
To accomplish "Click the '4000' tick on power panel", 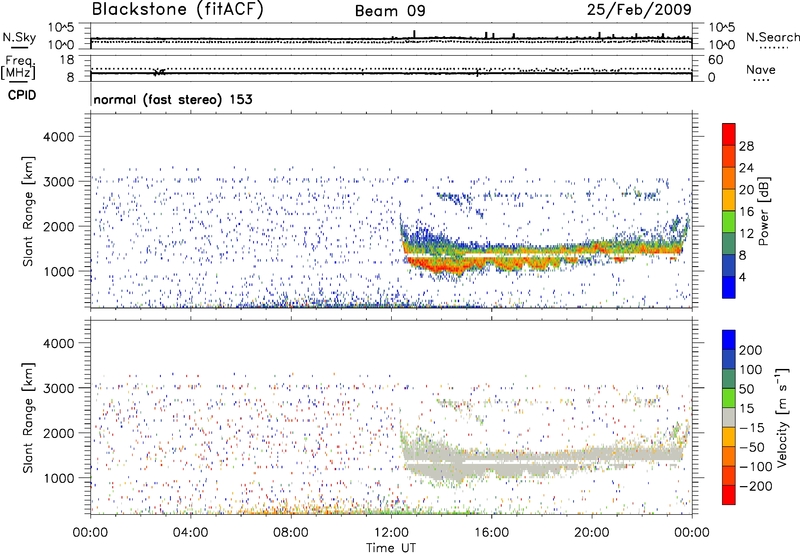I will 58,137.
